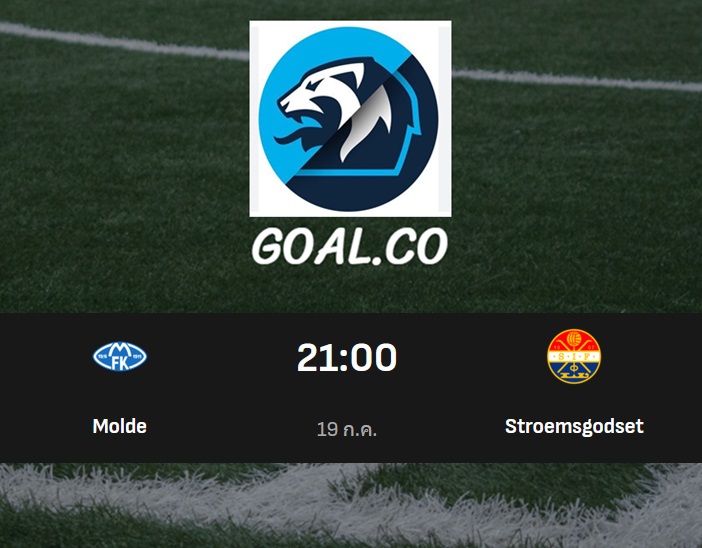This screenshot has height=548, width=702.
Task: Click the SIF band on Stroemsgodset crest
Action: click(574, 356)
